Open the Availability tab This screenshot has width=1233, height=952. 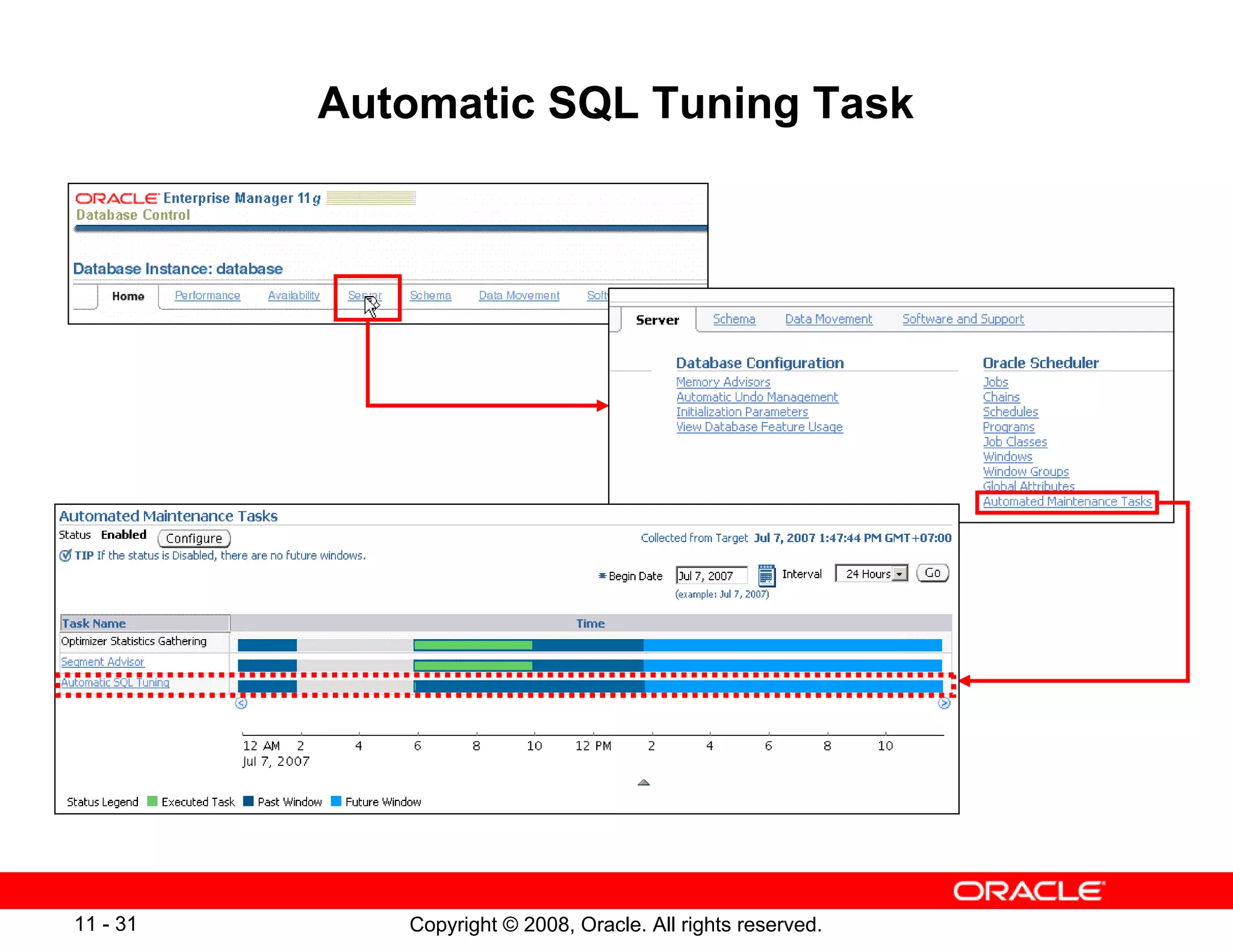[294, 295]
